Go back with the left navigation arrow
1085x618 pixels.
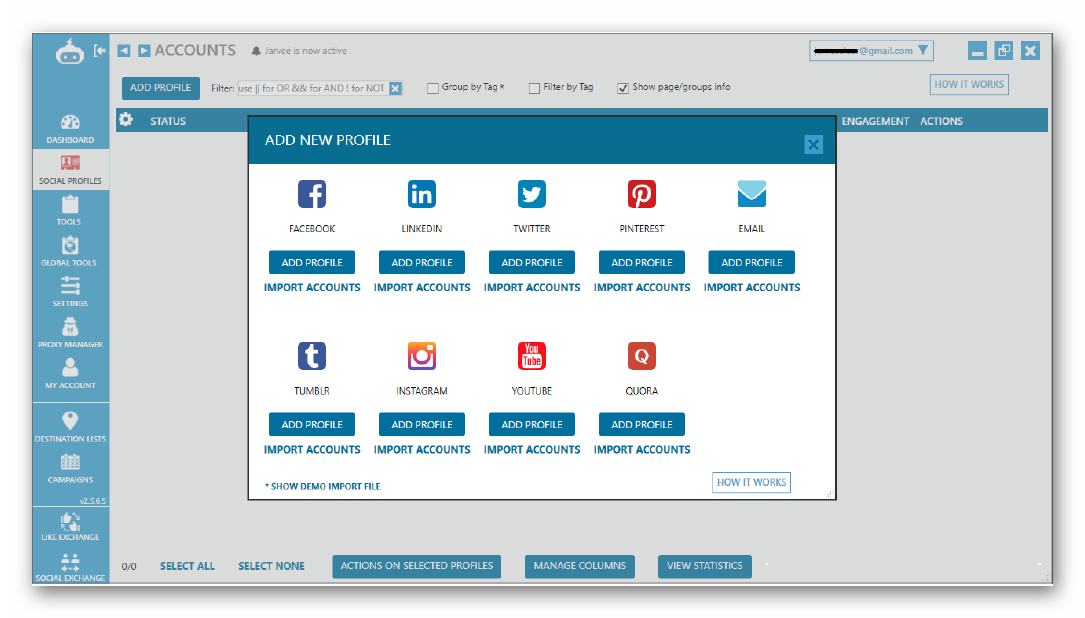(x=124, y=51)
